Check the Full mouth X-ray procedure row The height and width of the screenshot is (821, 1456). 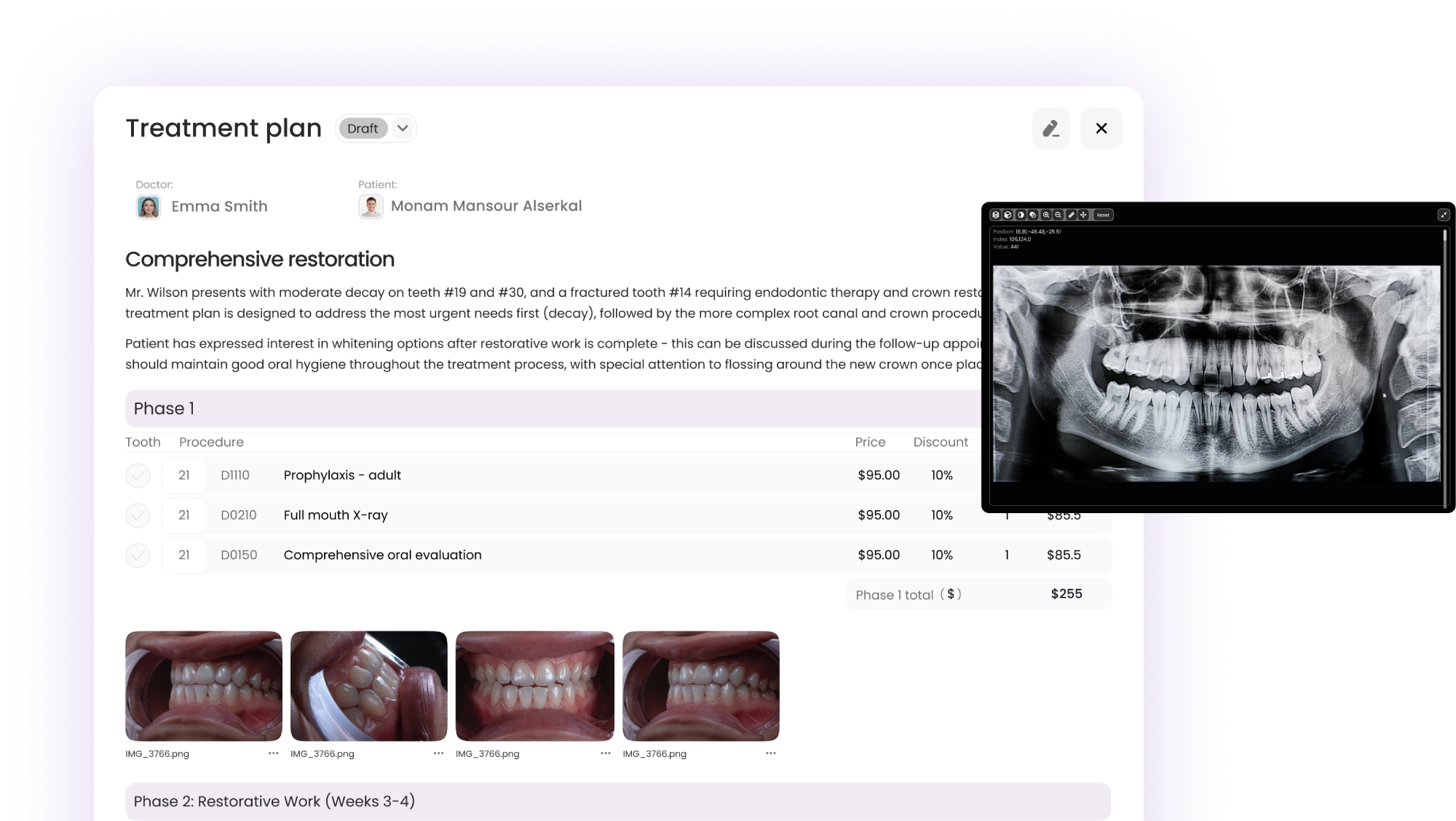point(138,515)
